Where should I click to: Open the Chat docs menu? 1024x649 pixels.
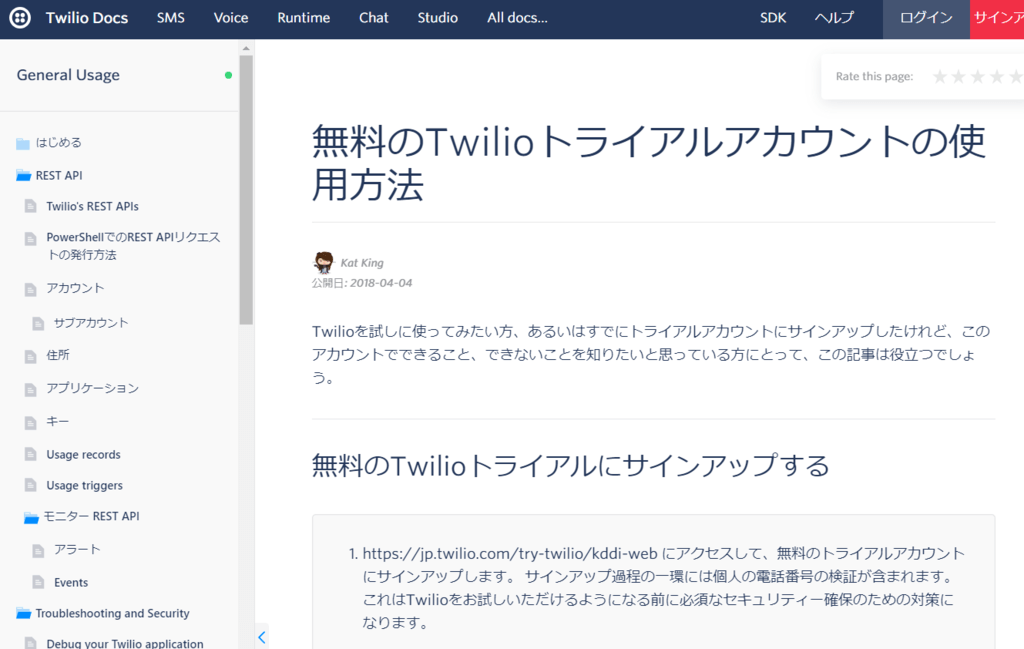point(374,18)
